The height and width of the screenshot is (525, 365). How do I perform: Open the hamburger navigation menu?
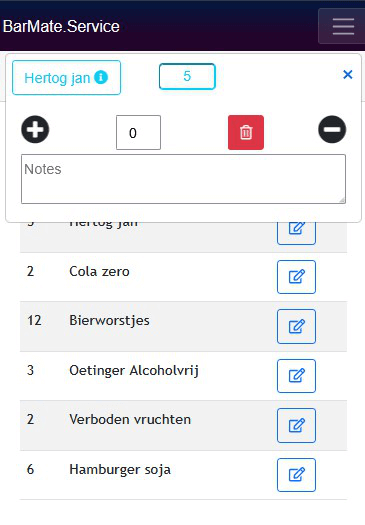(343, 26)
